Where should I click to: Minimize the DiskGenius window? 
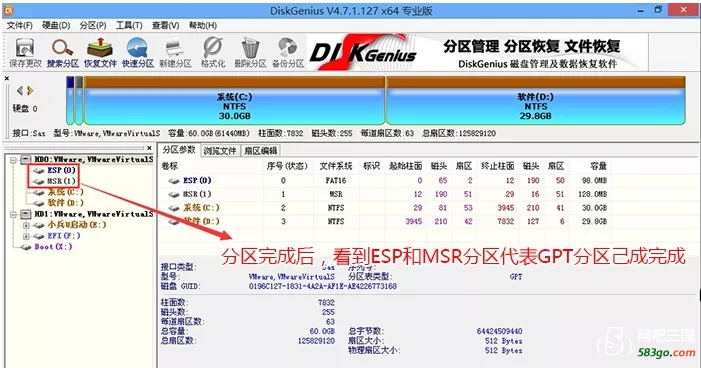click(x=641, y=9)
